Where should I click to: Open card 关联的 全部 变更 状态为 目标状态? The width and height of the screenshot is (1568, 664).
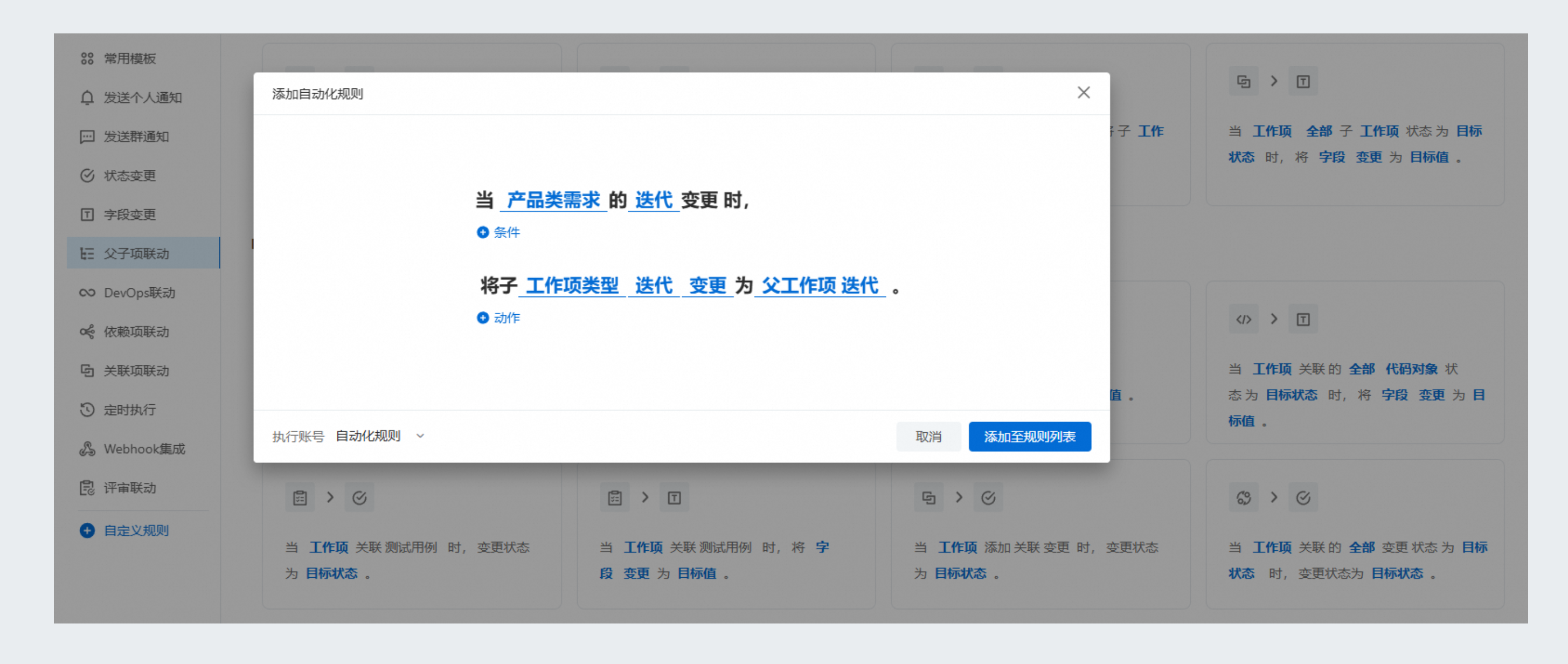coord(1355,534)
